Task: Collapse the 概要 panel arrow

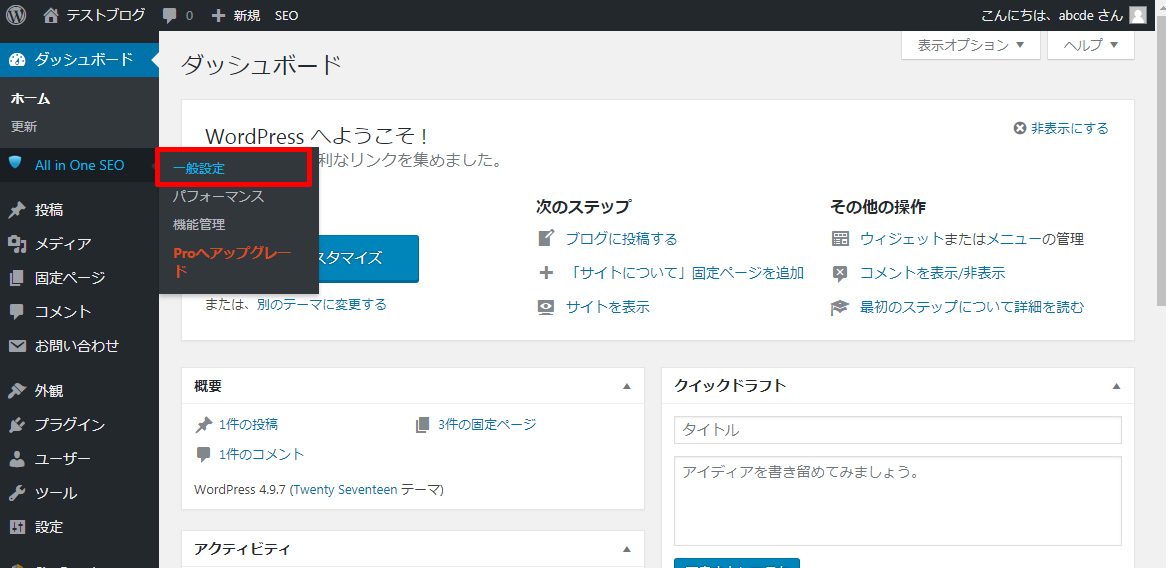Action: coord(627,386)
